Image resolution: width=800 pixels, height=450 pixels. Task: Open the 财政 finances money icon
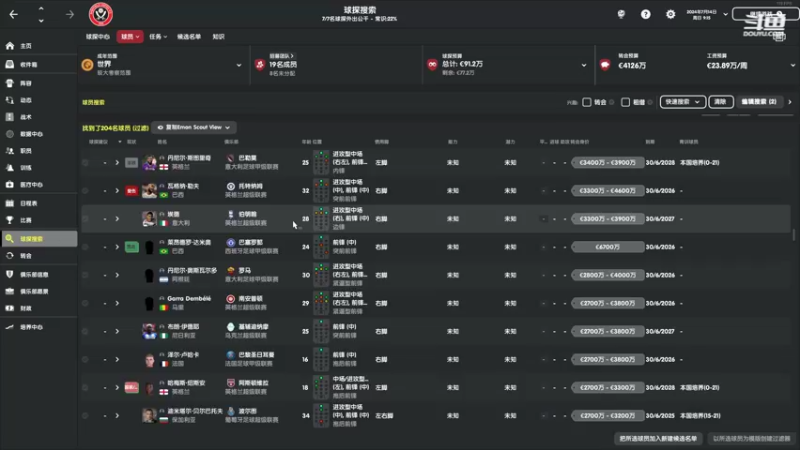[10, 308]
